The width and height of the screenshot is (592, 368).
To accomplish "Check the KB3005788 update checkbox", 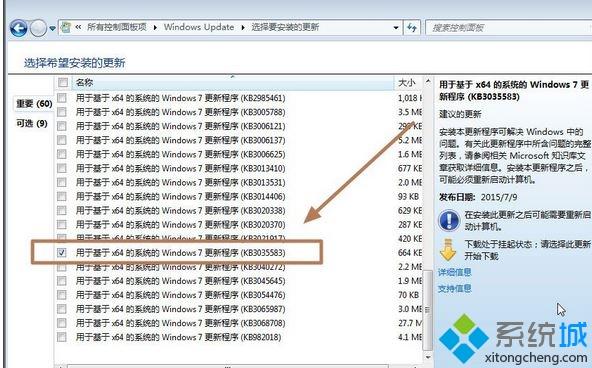I will pos(62,112).
